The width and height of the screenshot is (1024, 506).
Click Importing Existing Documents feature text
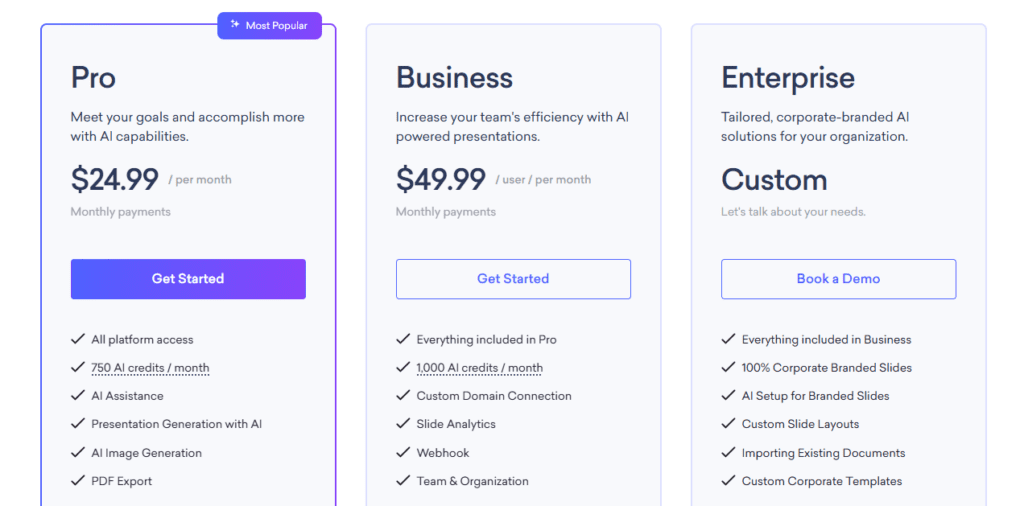click(823, 453)
